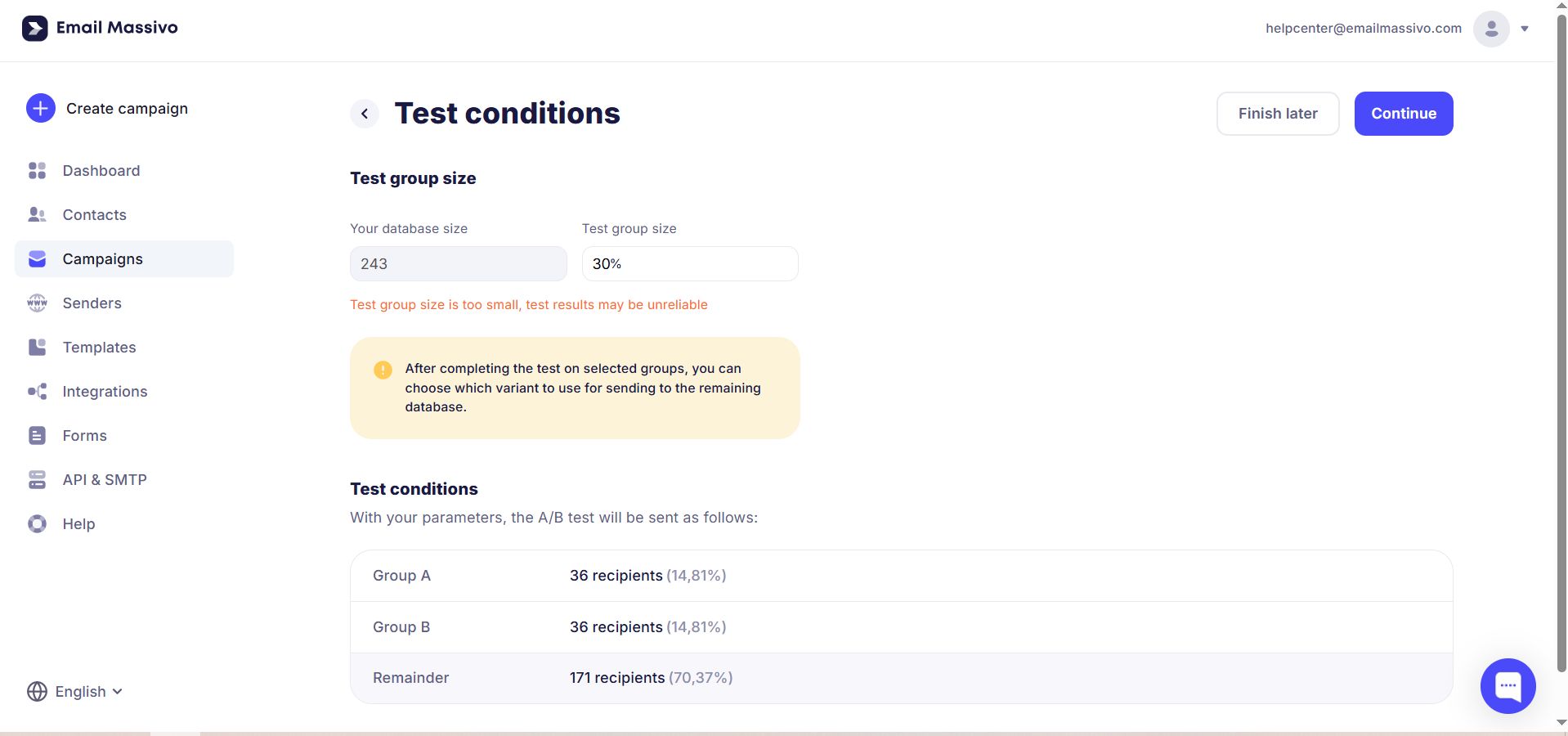
Task: Click the Contacts people icon
Action: [x=37, y=214]
